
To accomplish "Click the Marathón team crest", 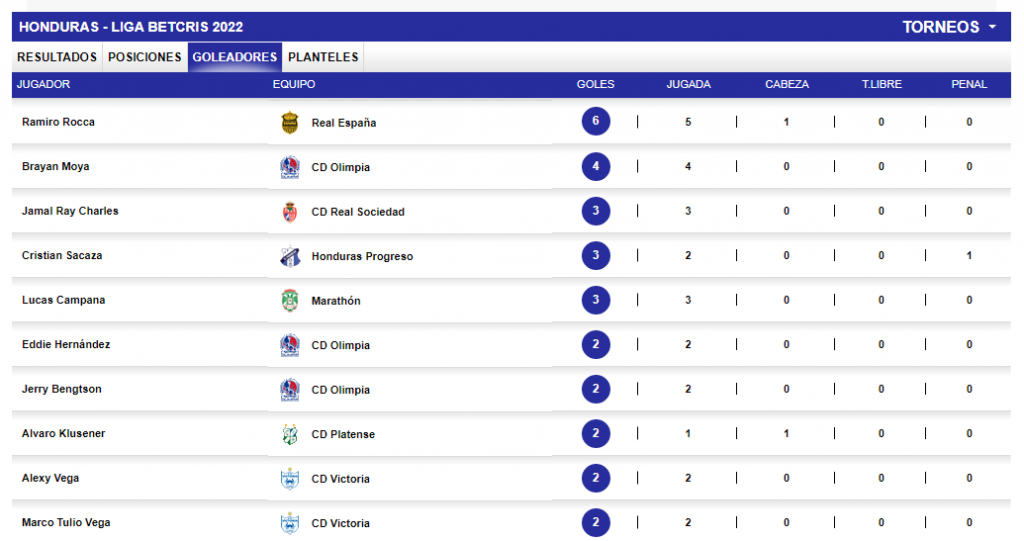I will point(289,301).
